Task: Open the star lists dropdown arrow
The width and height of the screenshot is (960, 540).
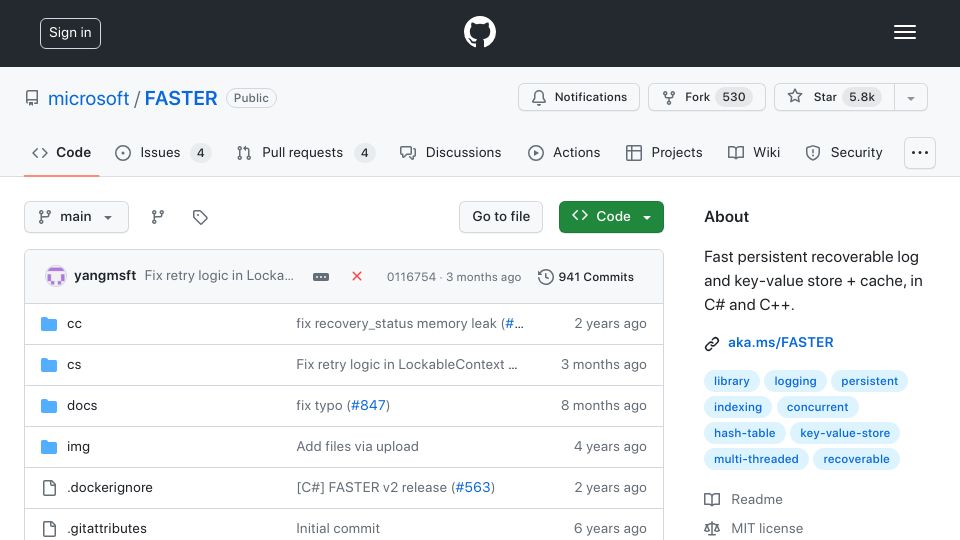Action: click(911, 98)
